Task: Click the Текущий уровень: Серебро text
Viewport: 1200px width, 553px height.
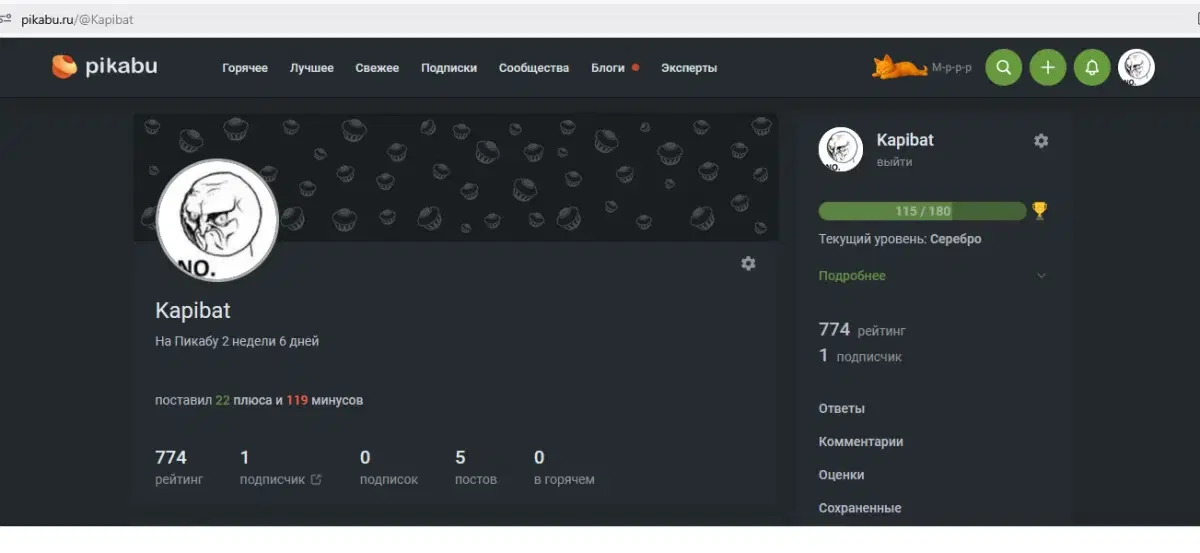Action: 900,239
